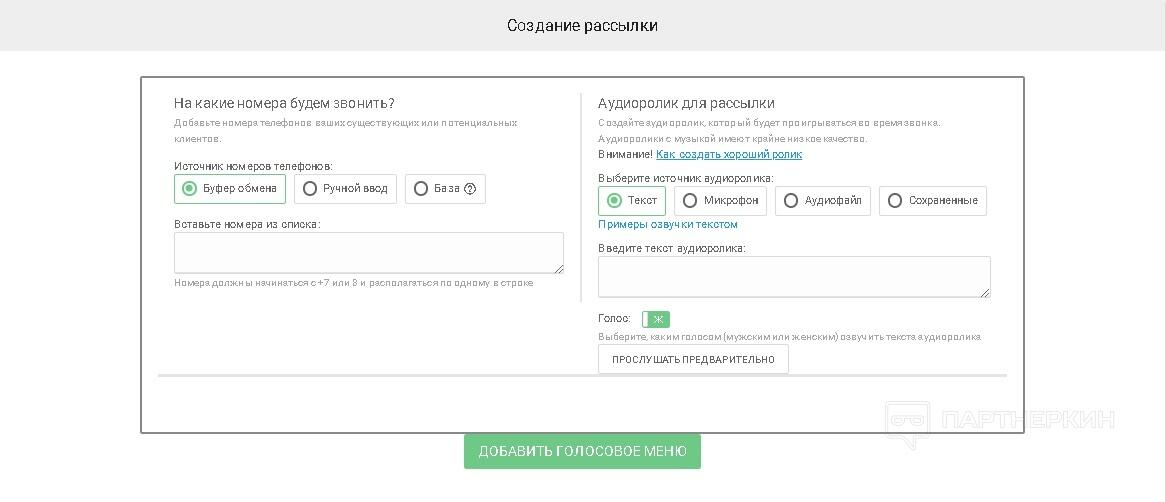
Task: Toggle the Голос voice gender switch
Action: coord(656,319)
